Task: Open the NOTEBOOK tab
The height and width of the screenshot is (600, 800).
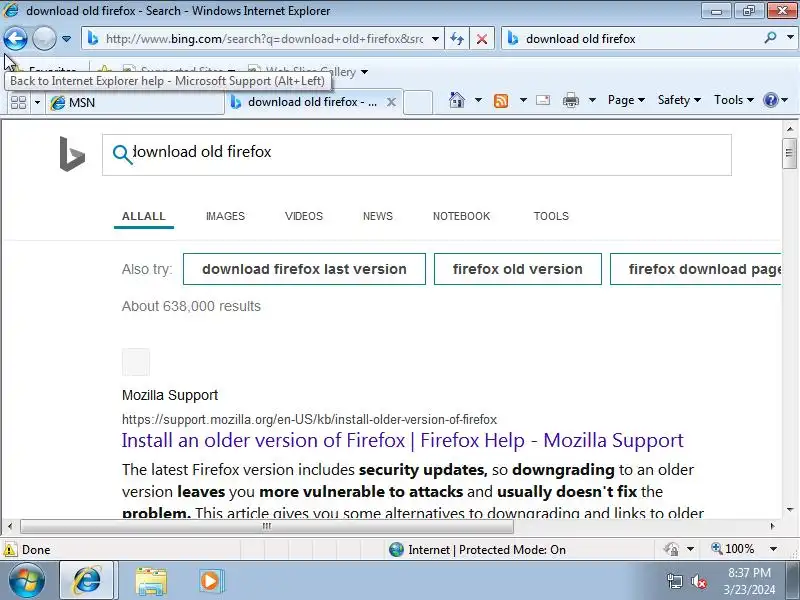Action: (461, 216)
